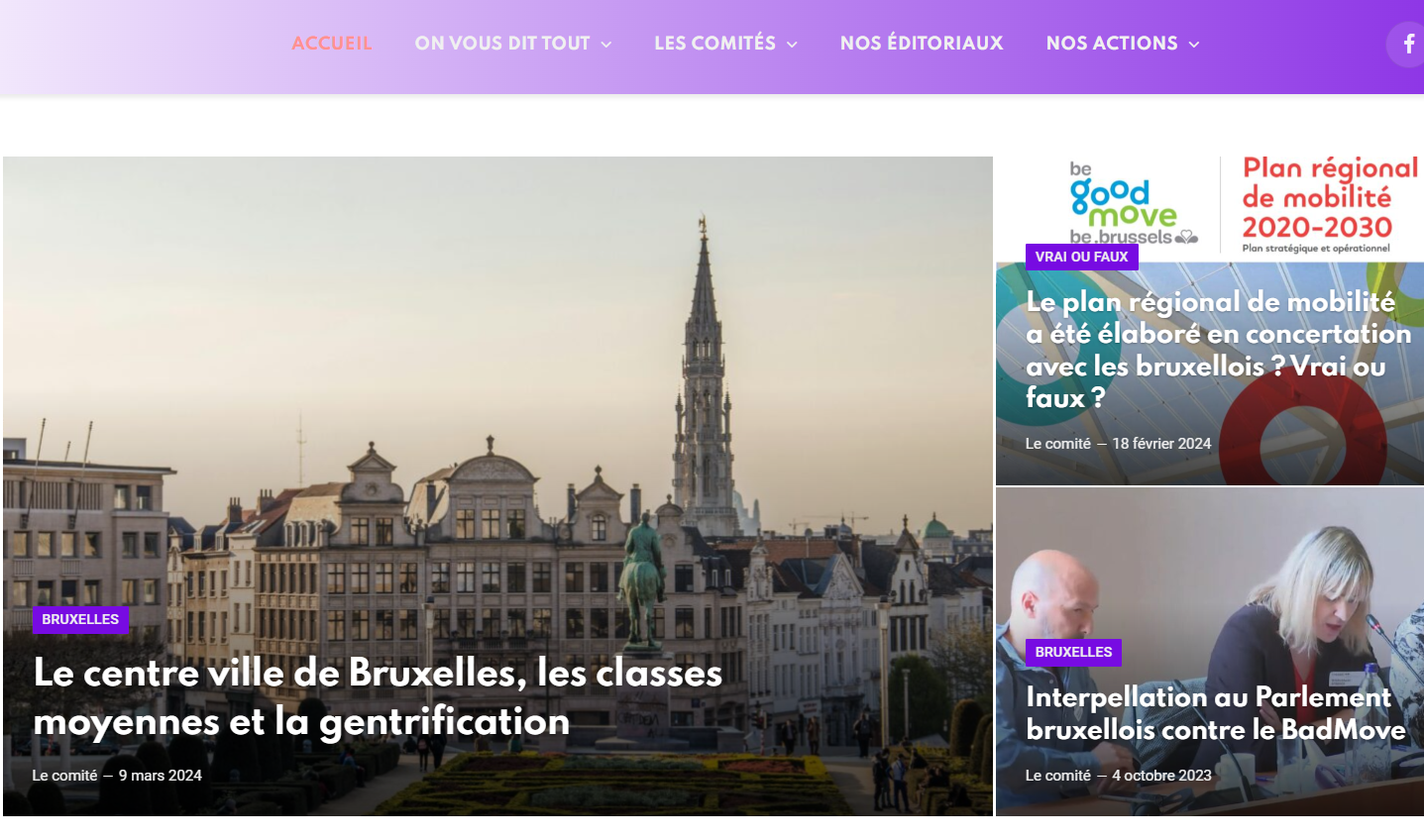Click the VRAI OU FAUX category tag
Image resolution: width=1424 pixels, height=840 pixels.
(1082, 257)
